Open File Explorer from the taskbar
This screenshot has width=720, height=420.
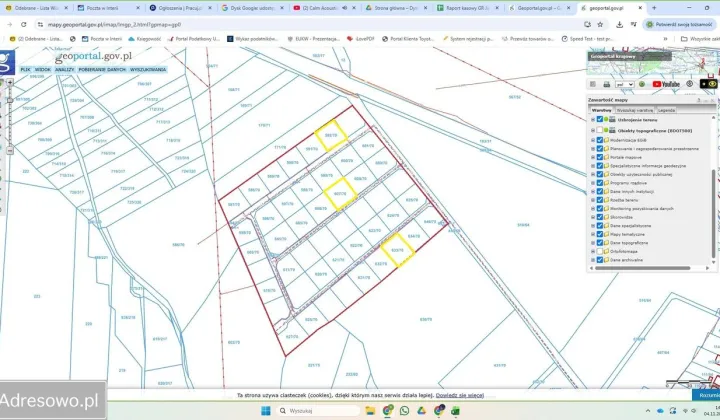(369, 410)
